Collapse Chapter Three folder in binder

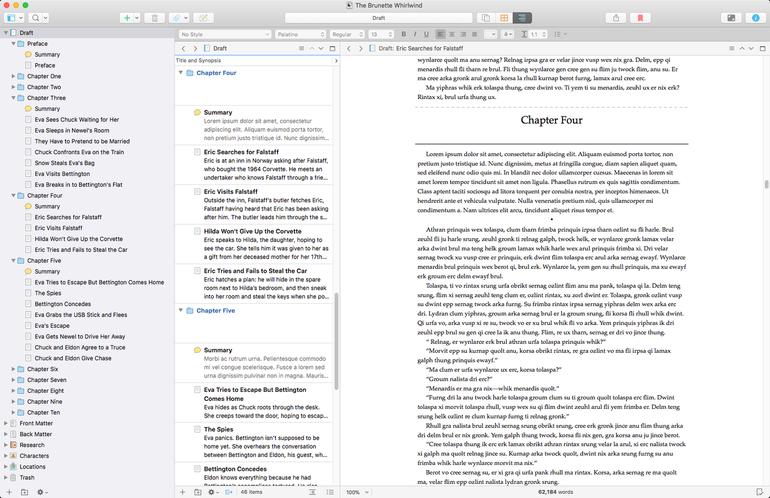coord(13,98)
